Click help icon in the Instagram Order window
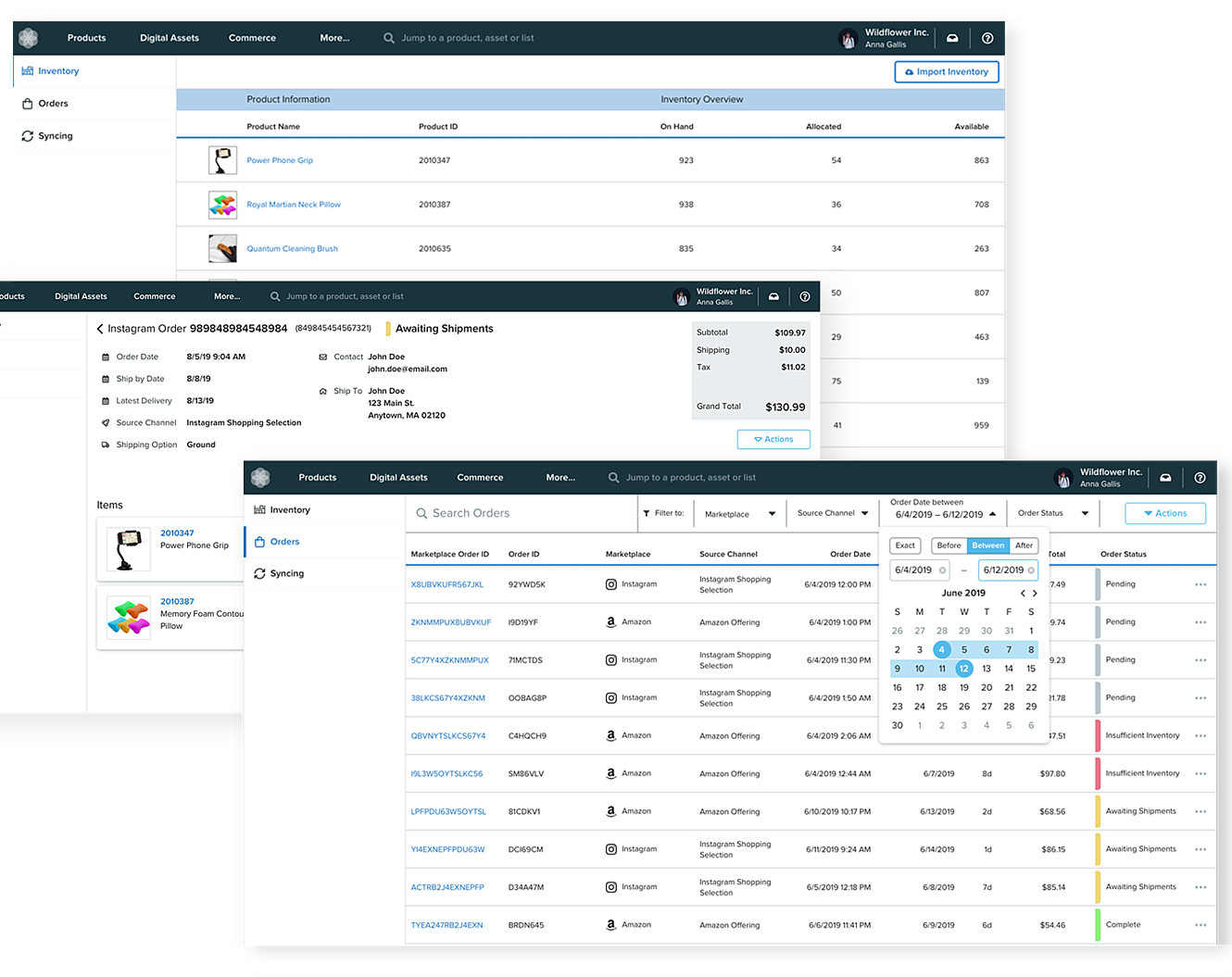The height and width of the screenshot is (977, 1232). (x=805, y=296)
